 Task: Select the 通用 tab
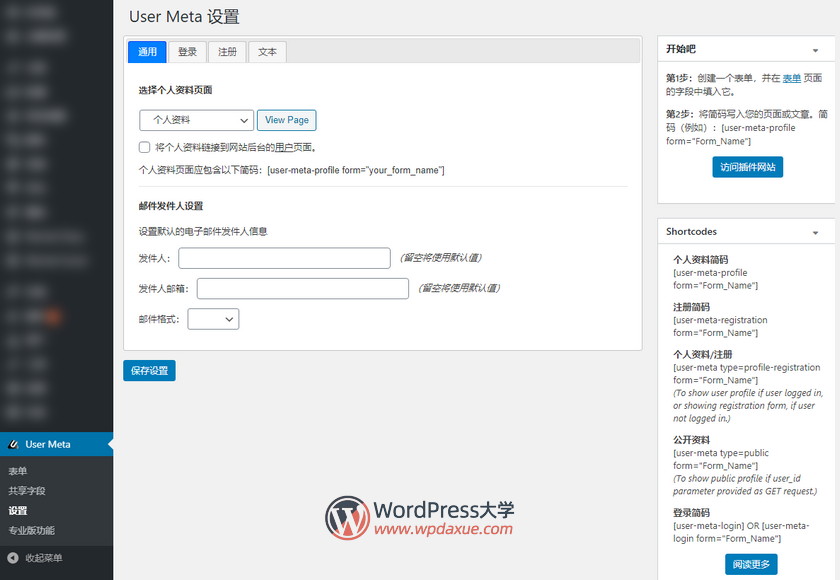147,52
